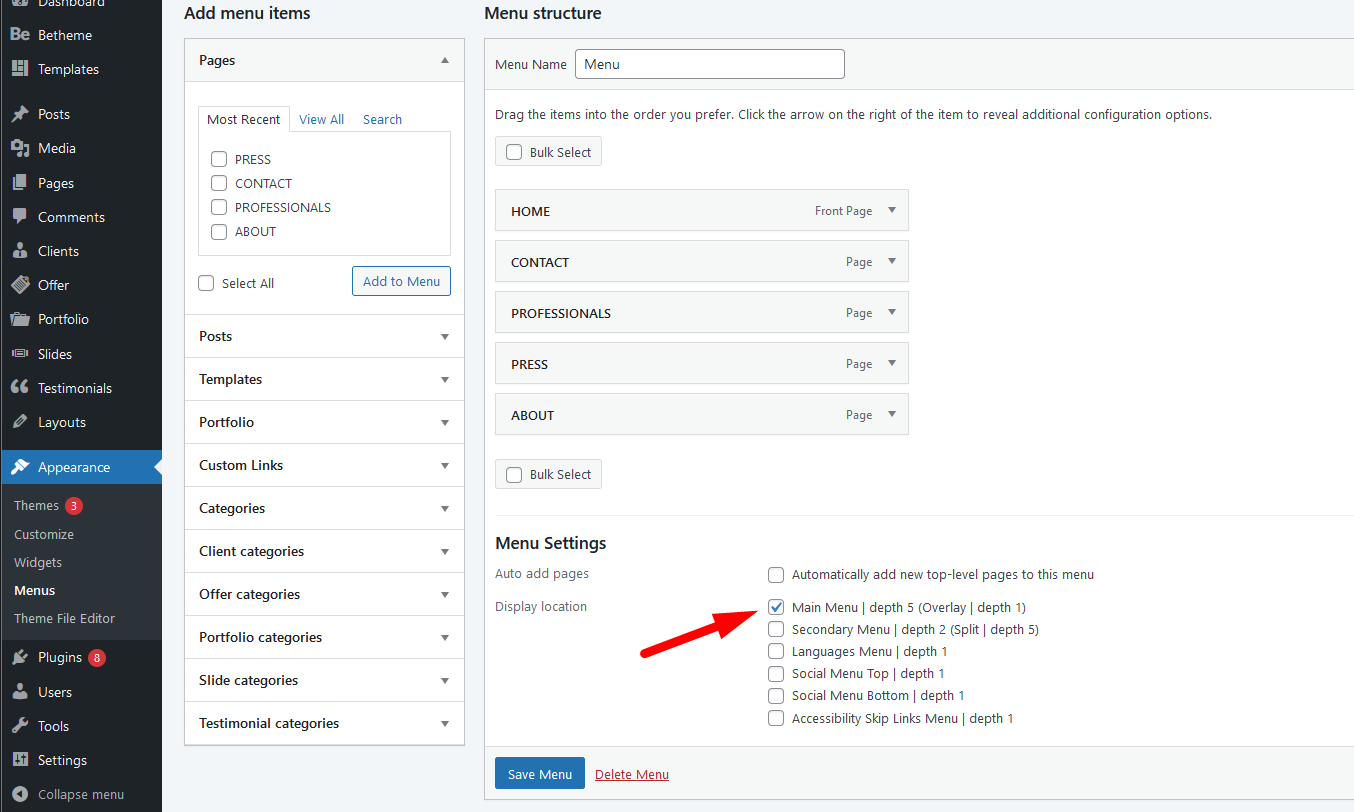Click the Clients person icon
This screenshot has width=1354, height=812.
(x=20, y=251)
